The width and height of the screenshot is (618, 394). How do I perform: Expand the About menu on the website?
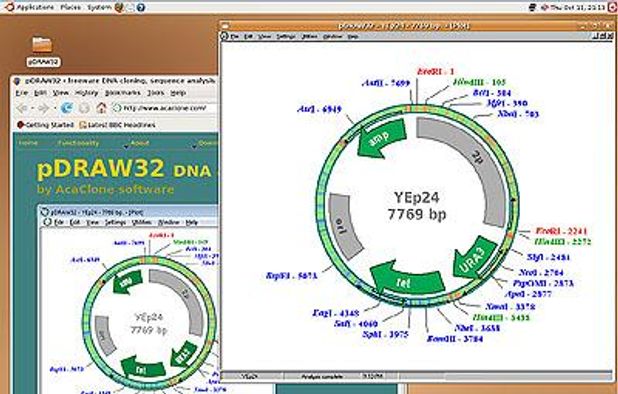coord(140,143)
